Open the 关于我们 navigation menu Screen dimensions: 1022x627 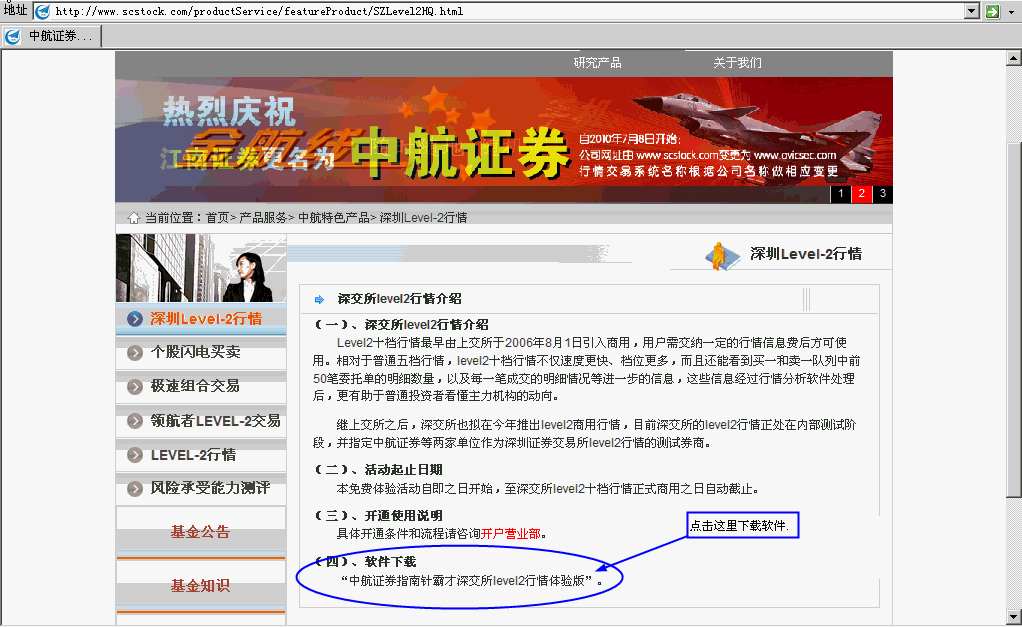(737, 63)
